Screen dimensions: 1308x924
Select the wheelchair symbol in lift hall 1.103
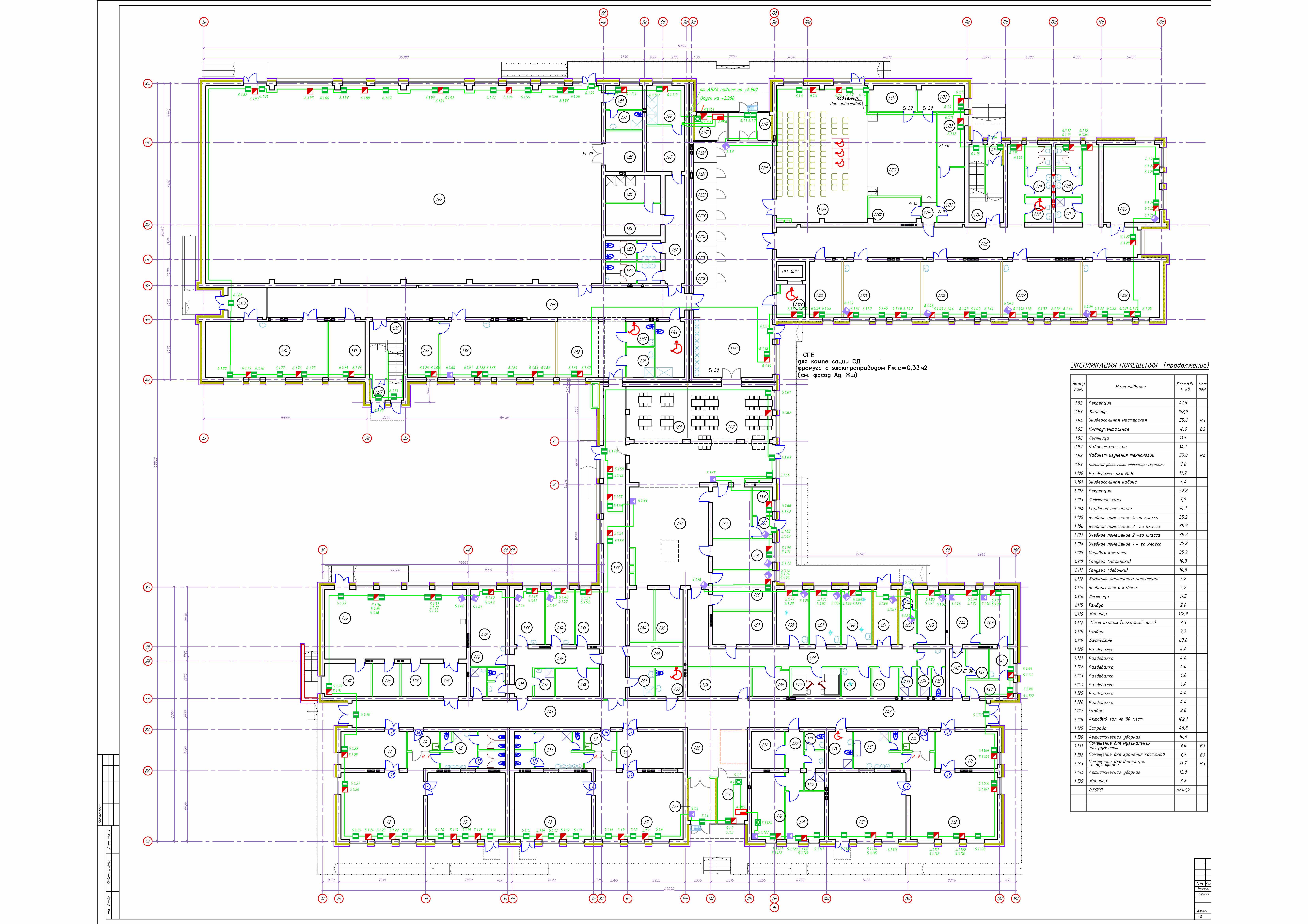point(792,295)
